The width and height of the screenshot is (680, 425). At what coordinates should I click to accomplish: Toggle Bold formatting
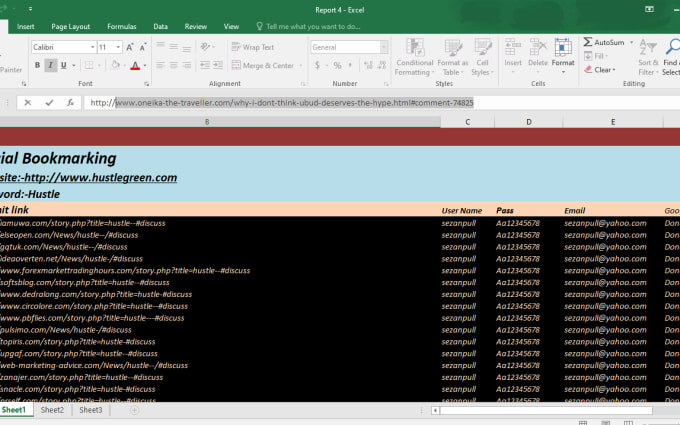pyautogui.click(x=37, y=65)
